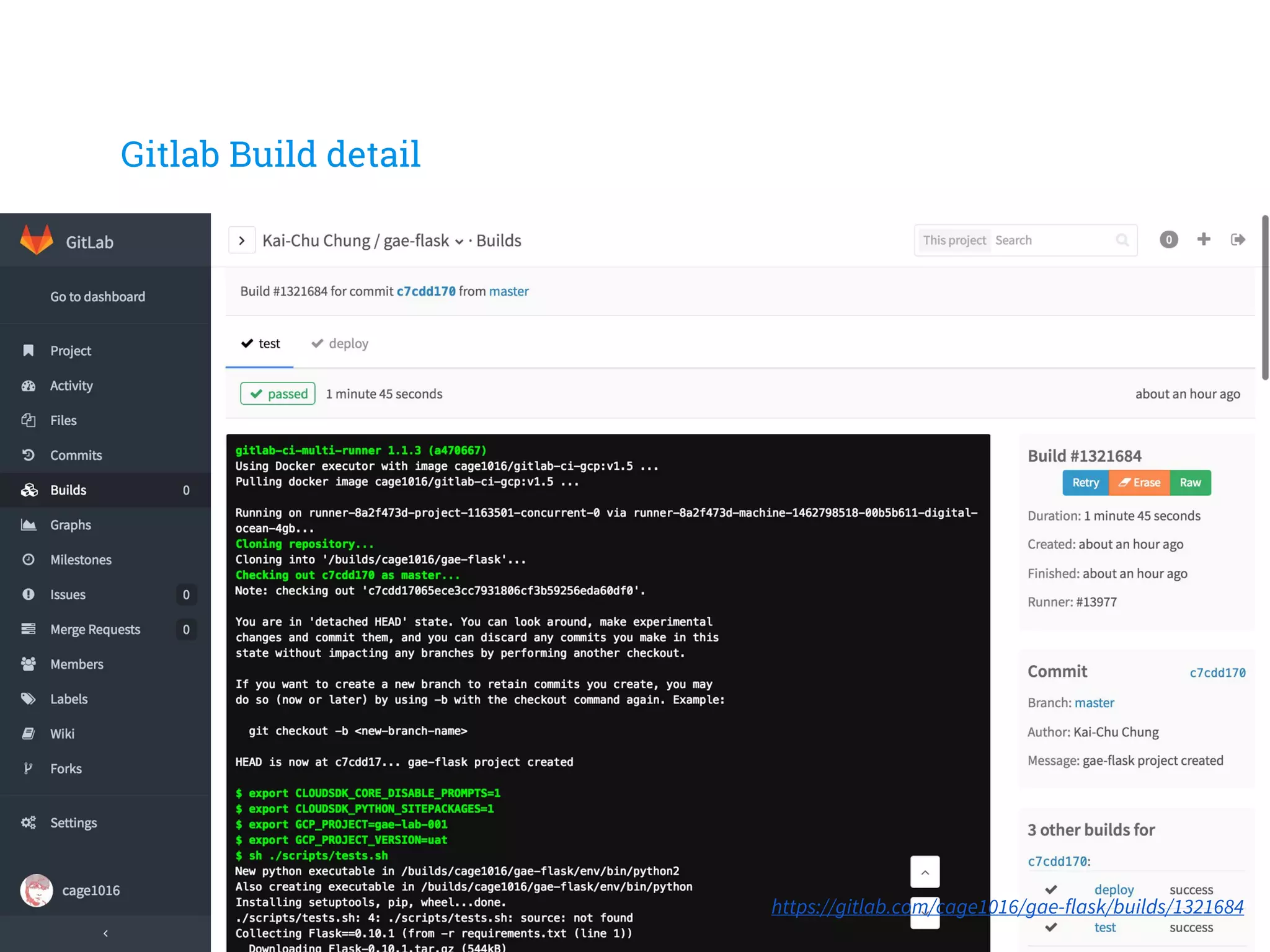Click the Issues count badge 0
This screenshot has height=952, width=1270.
pyautogui.click(x=186, y=594)
